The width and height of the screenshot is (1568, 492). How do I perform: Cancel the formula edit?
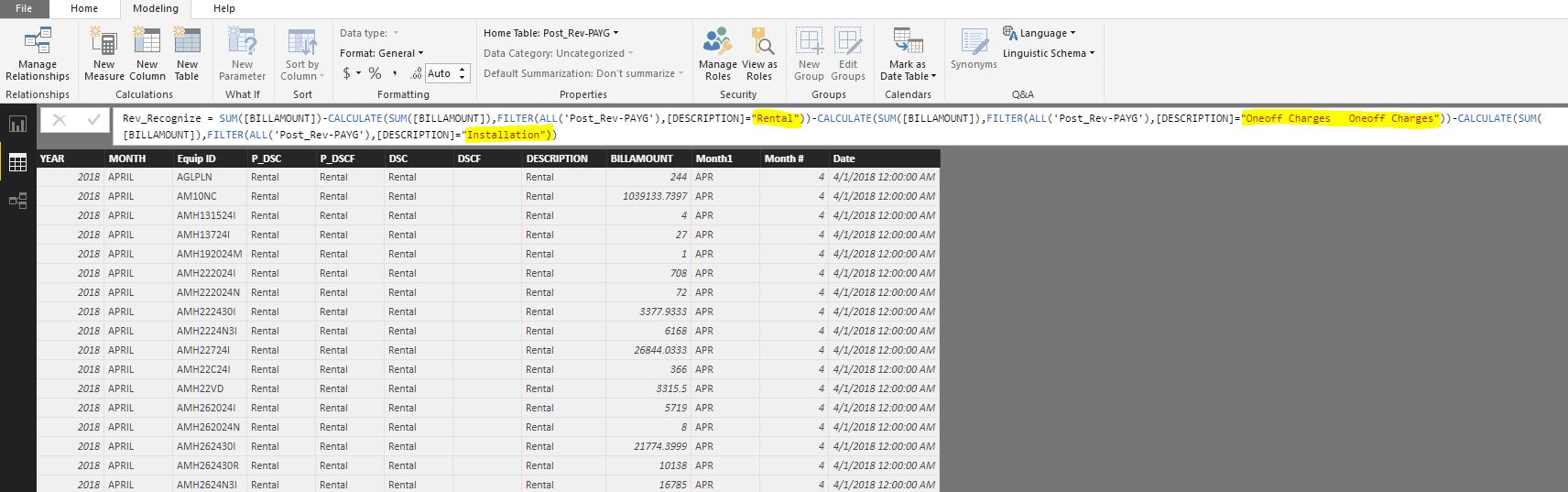click(x=60, y=119)
